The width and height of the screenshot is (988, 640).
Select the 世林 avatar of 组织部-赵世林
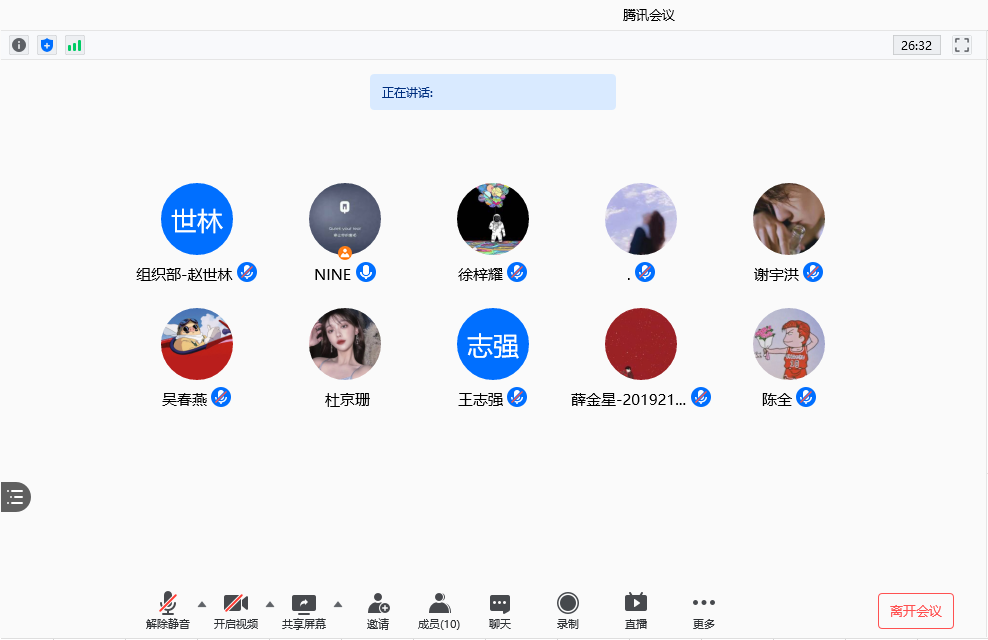(197, 219)
